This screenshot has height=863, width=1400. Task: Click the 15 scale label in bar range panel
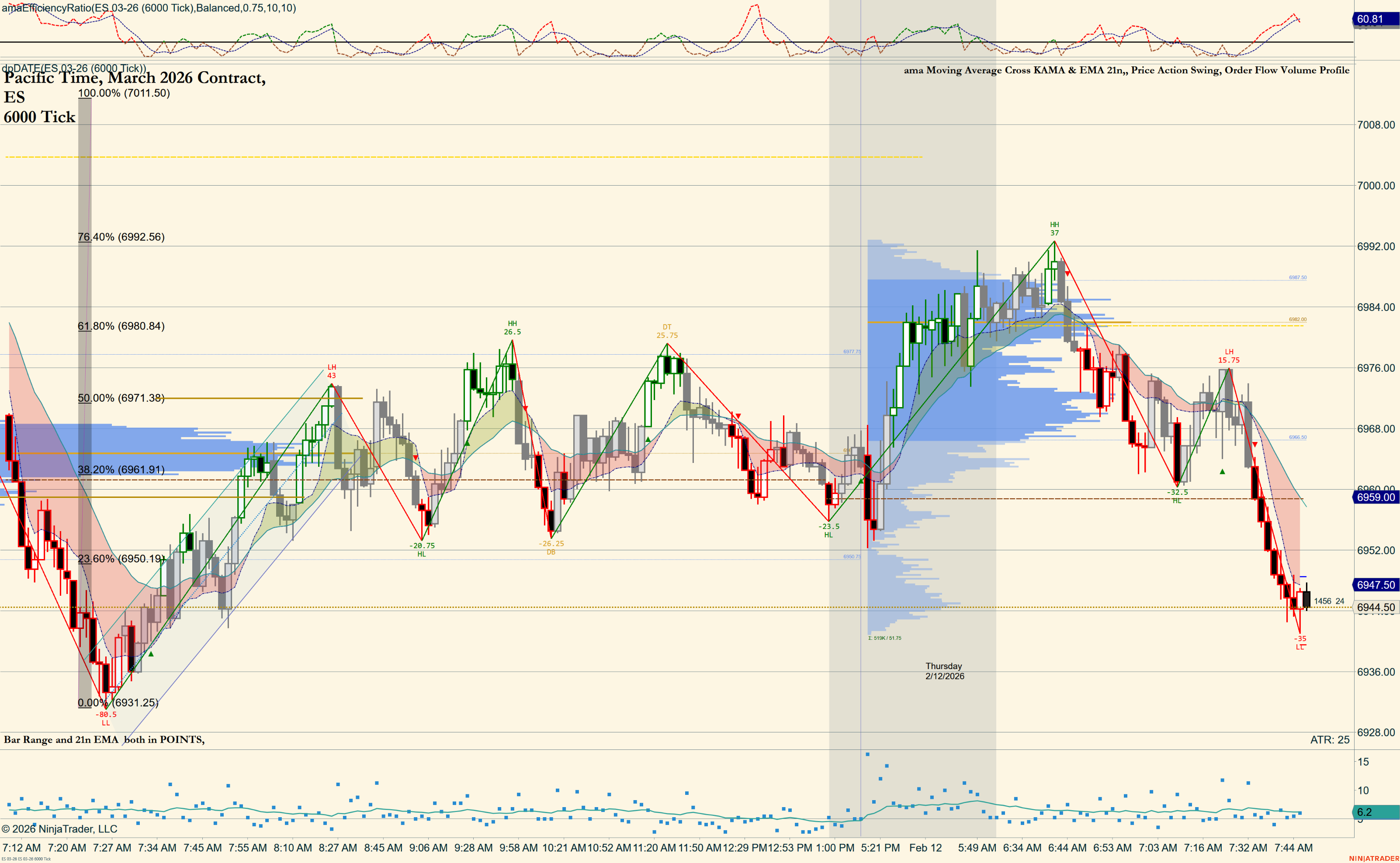pyautogui.click(x=1363, y=762)
